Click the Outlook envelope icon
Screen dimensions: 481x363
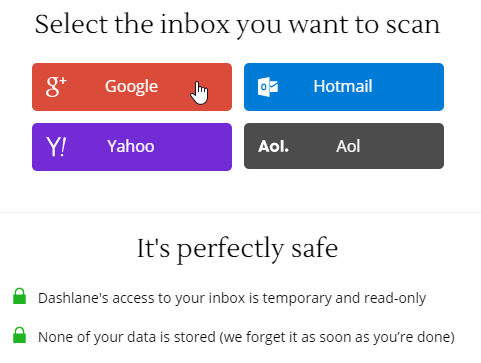(268, 87)
